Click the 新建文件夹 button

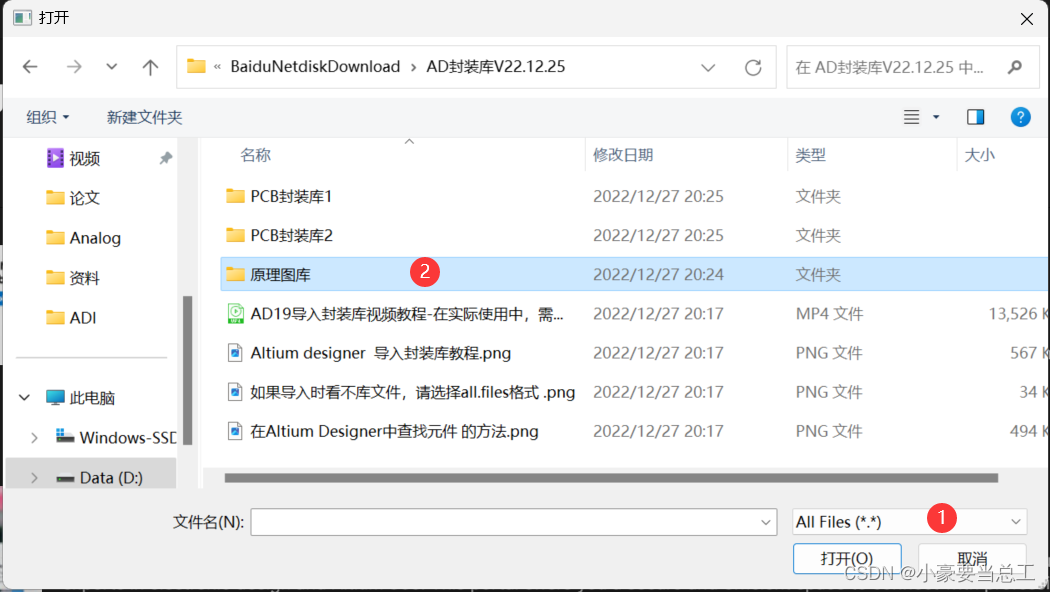click(144, 117)
